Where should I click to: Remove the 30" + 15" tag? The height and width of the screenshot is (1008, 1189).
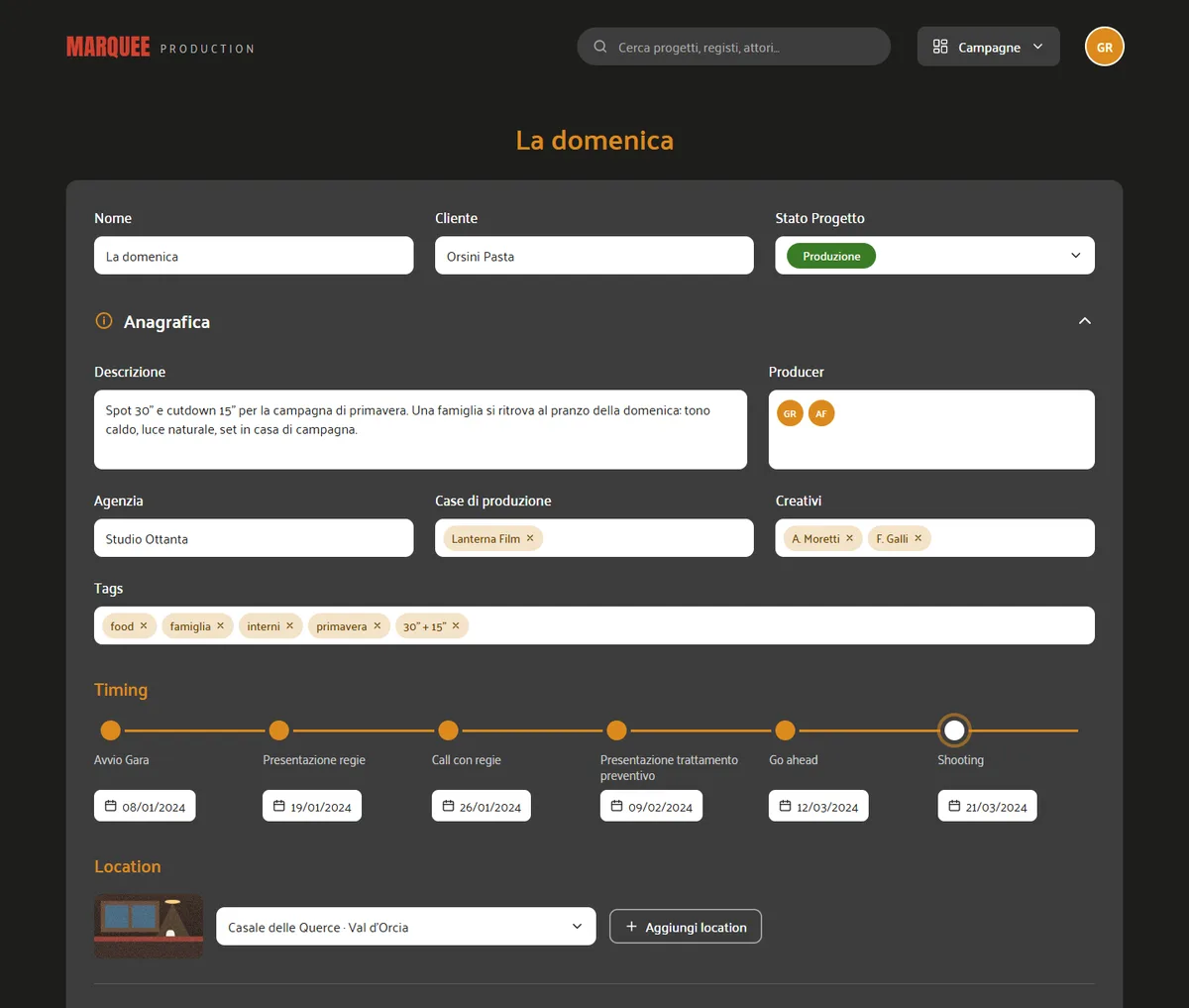pyautogui.click(x=456, y=625)
